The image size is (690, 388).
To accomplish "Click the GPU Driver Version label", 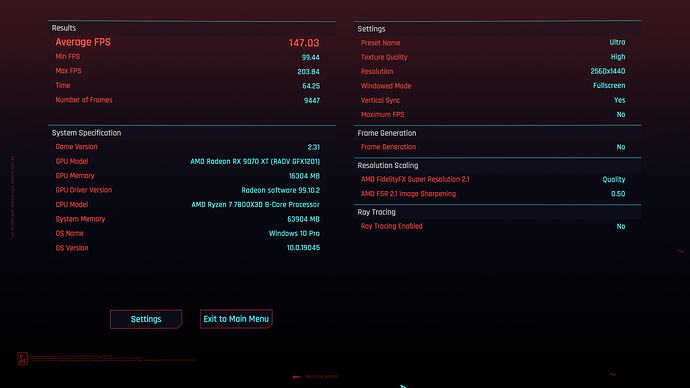I will (x=84, y=190).
